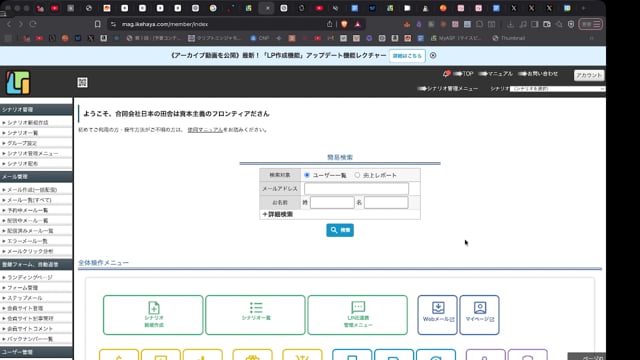640x360 pixels.
Task: Open 会員サイト管理 in the sidebar
Action: pos(25,308)
